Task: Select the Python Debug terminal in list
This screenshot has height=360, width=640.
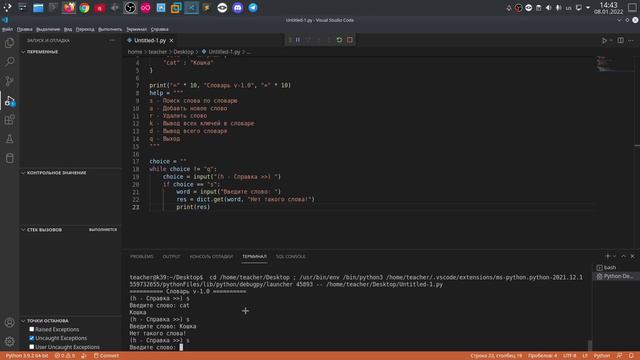Action: tap(615, 276)
